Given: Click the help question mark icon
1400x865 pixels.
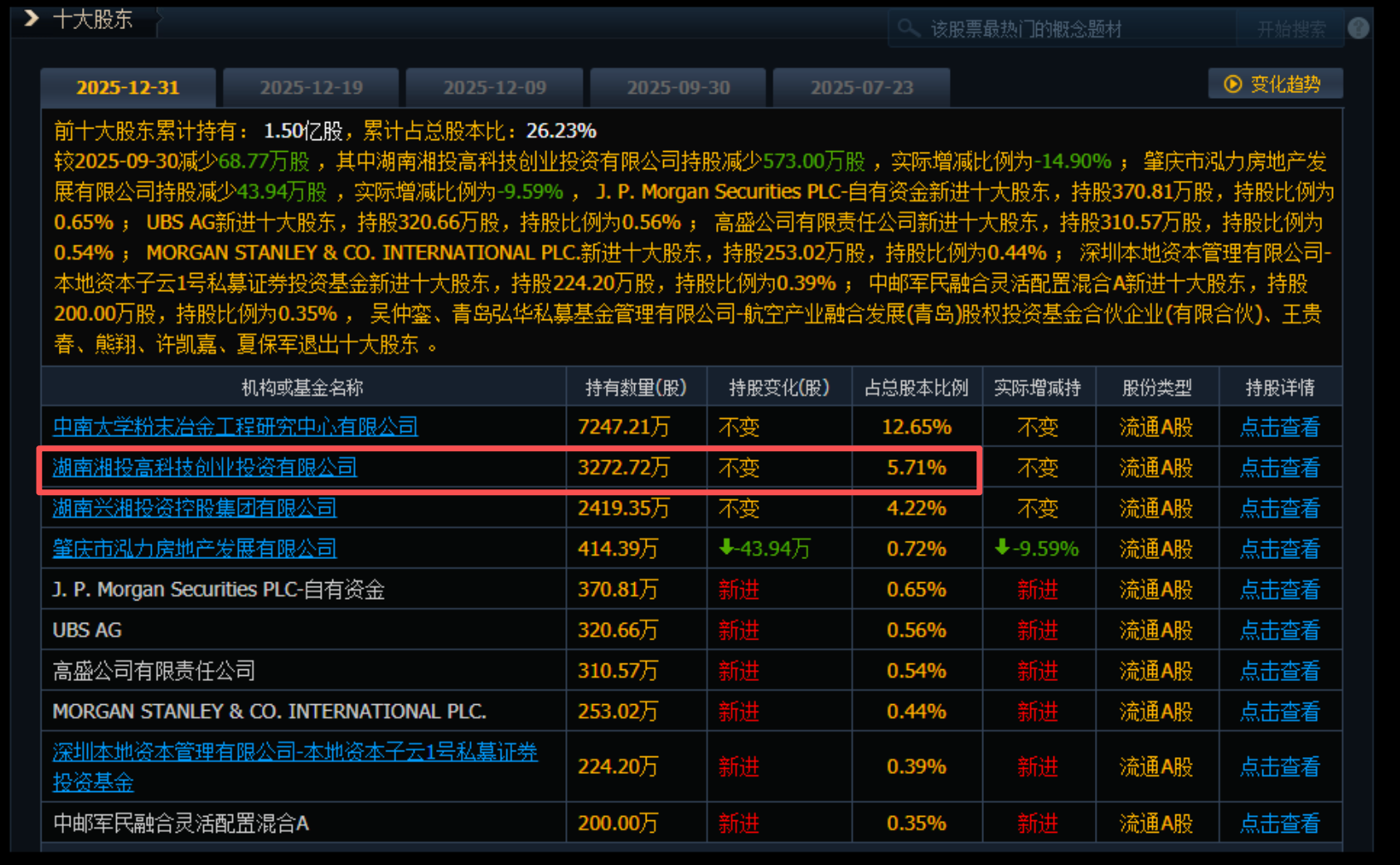Looking at the screenshot, I should pyautogui.click(x=1358, y=28).
